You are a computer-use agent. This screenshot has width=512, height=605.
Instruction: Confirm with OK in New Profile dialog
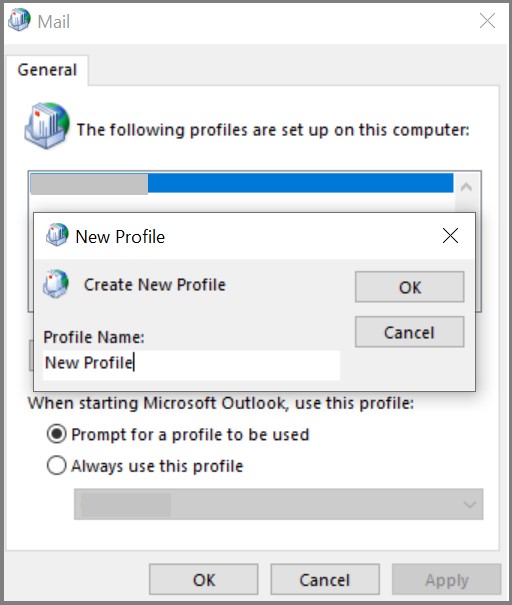409,287
